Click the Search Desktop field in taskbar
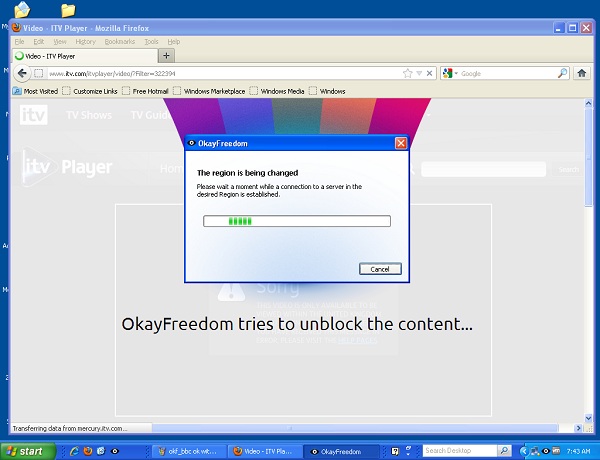 [460, 451]
